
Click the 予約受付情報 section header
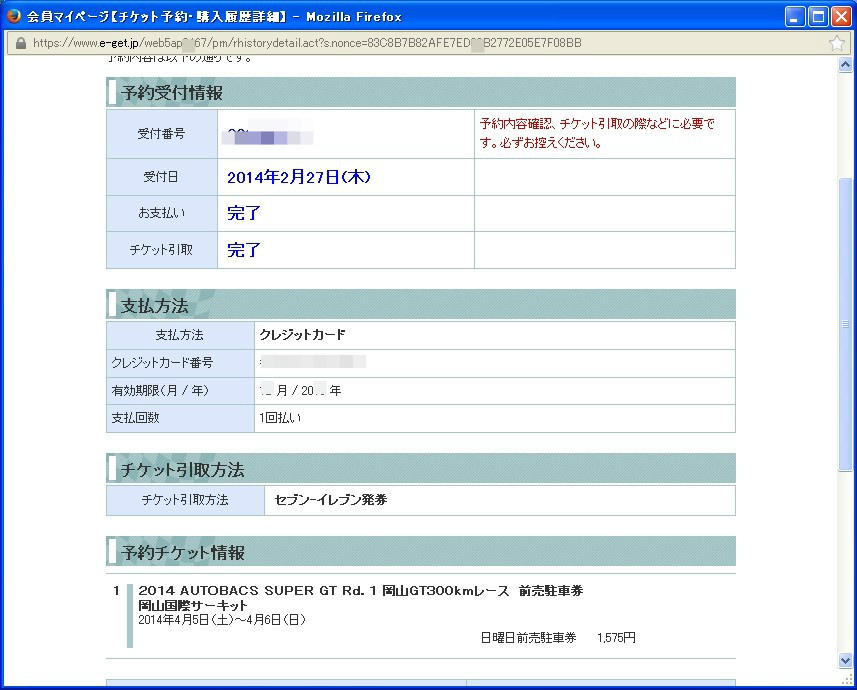[421, 92]
